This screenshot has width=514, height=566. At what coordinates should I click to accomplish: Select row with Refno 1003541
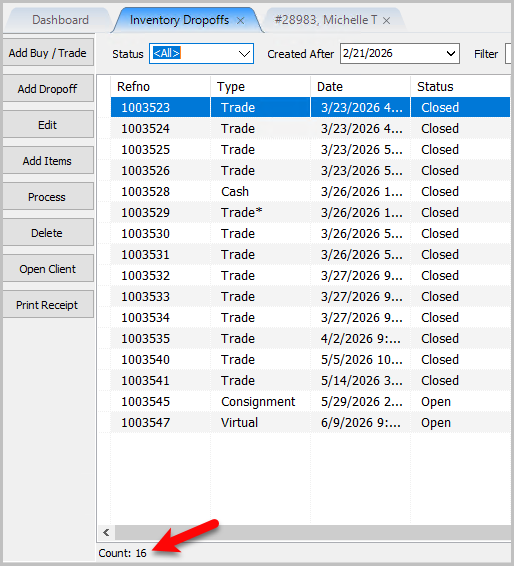(310, 380)
